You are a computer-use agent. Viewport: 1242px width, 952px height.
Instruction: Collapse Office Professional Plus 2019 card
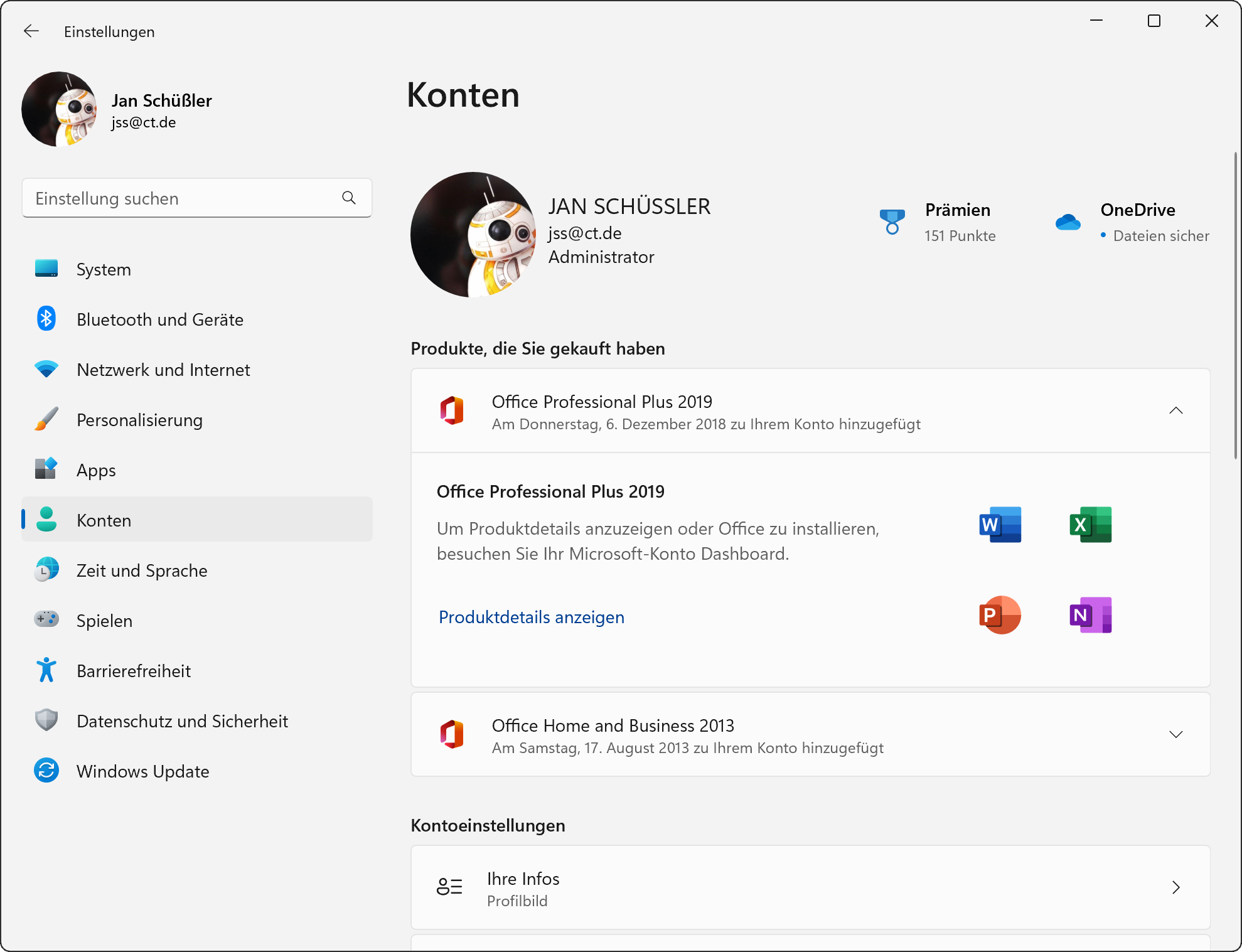point(1175,410)
